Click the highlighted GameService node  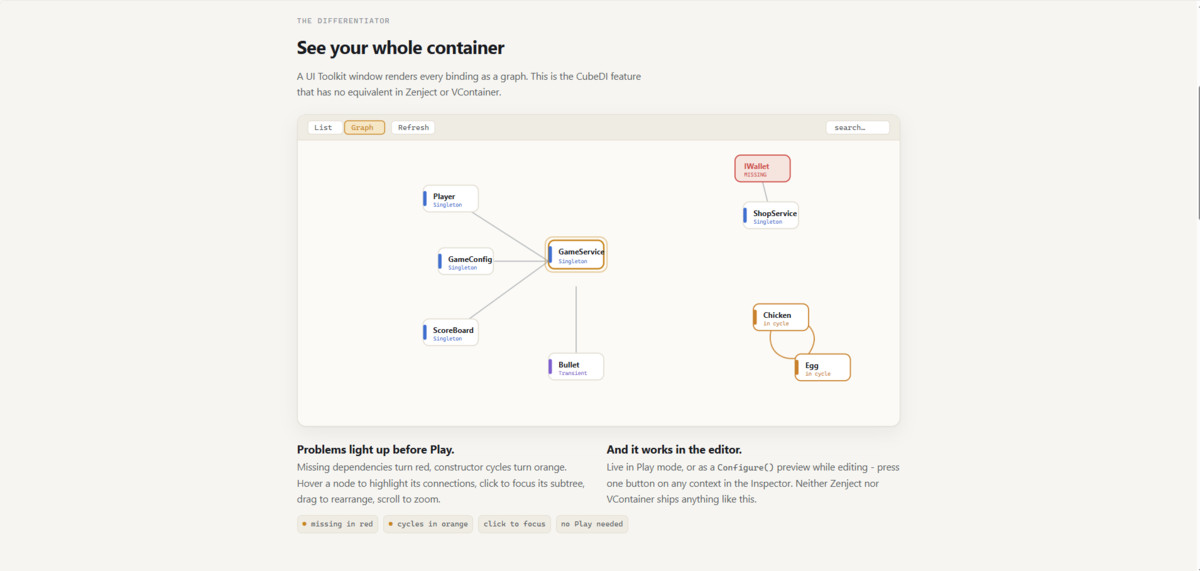(576, 254)
